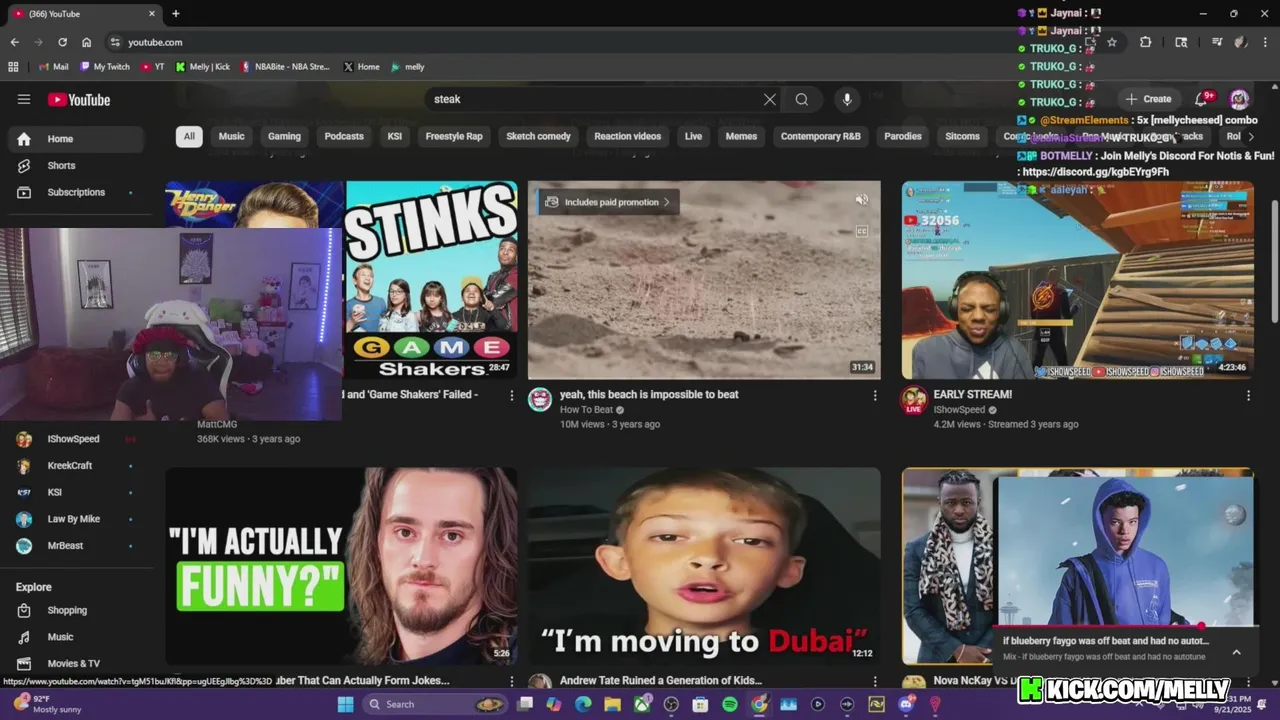Open KSI channel in sidebar subscriptions
Viewport: 1280px width, 720px height.
75,492
